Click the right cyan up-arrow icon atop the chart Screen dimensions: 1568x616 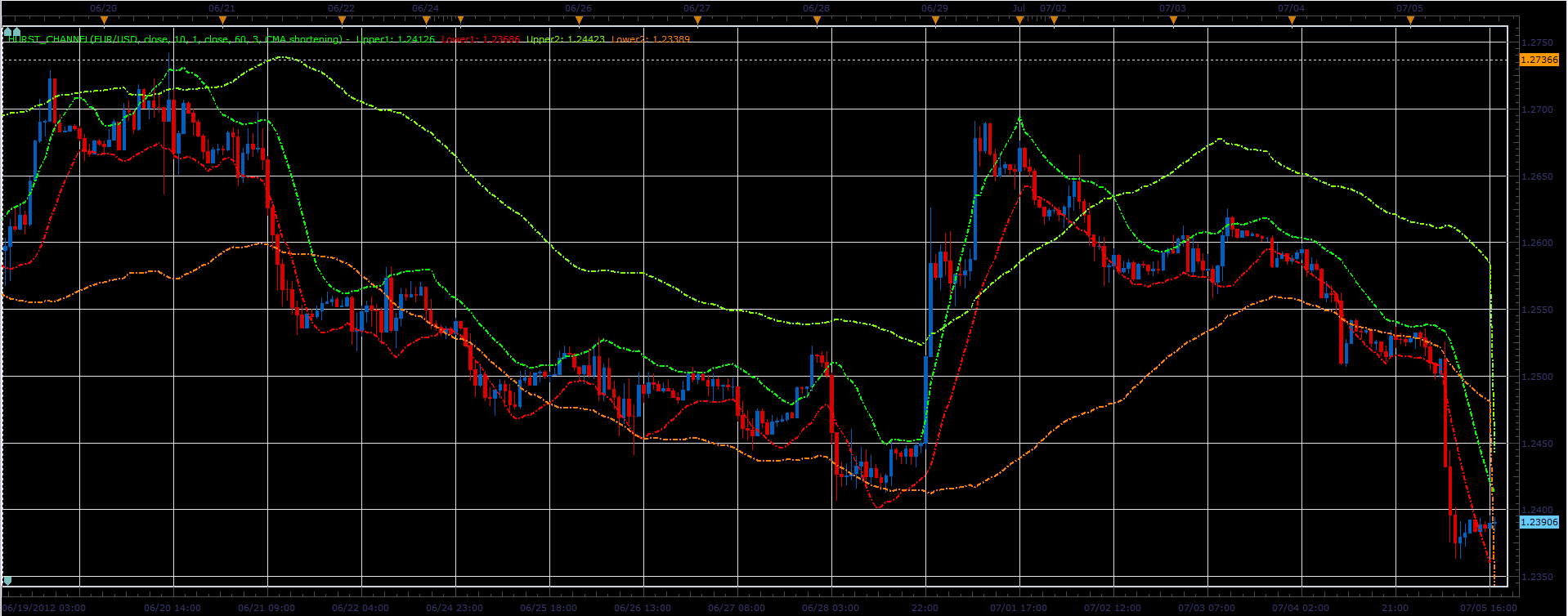16,32
